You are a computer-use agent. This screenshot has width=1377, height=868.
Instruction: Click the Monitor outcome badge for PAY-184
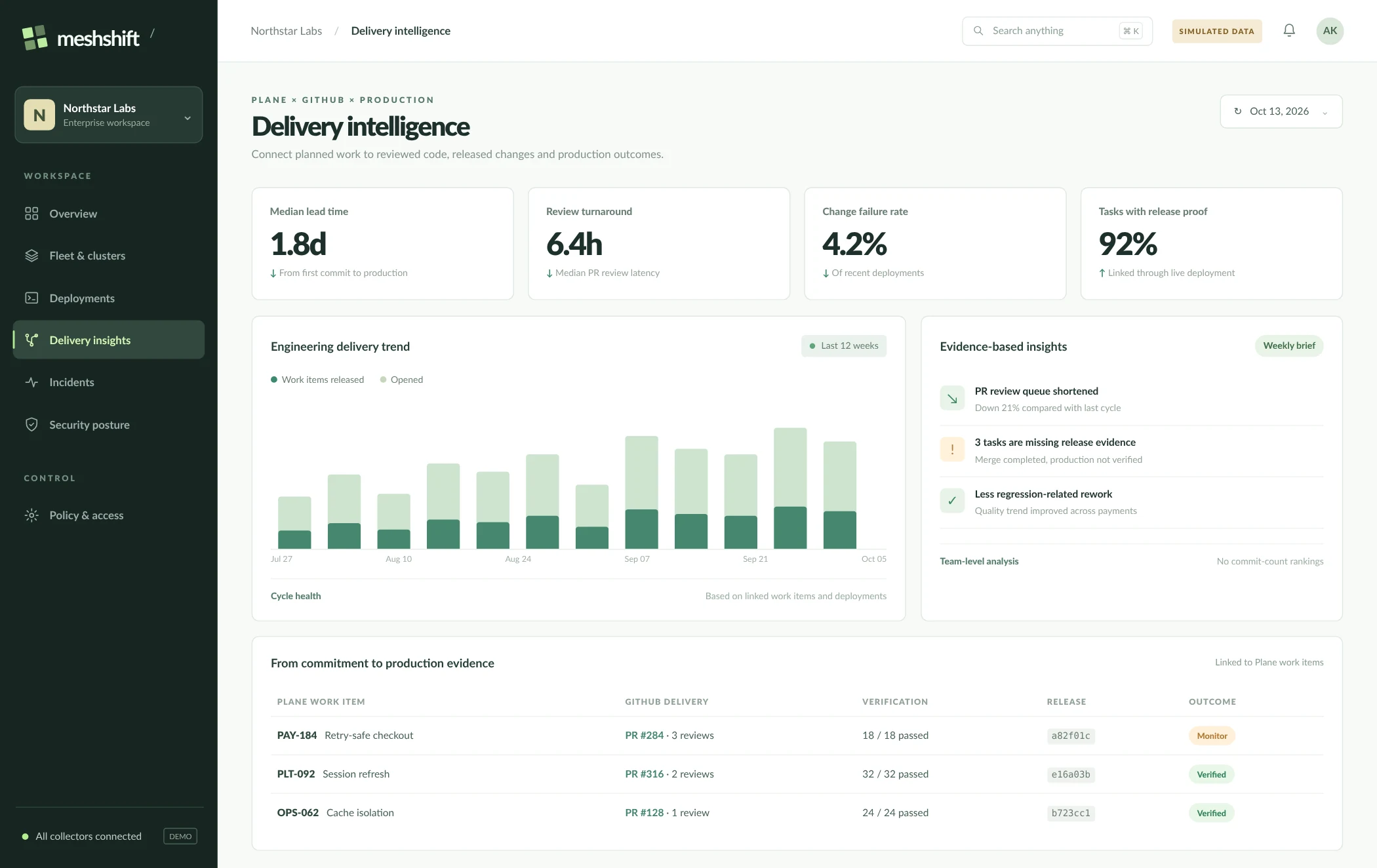1212,736
